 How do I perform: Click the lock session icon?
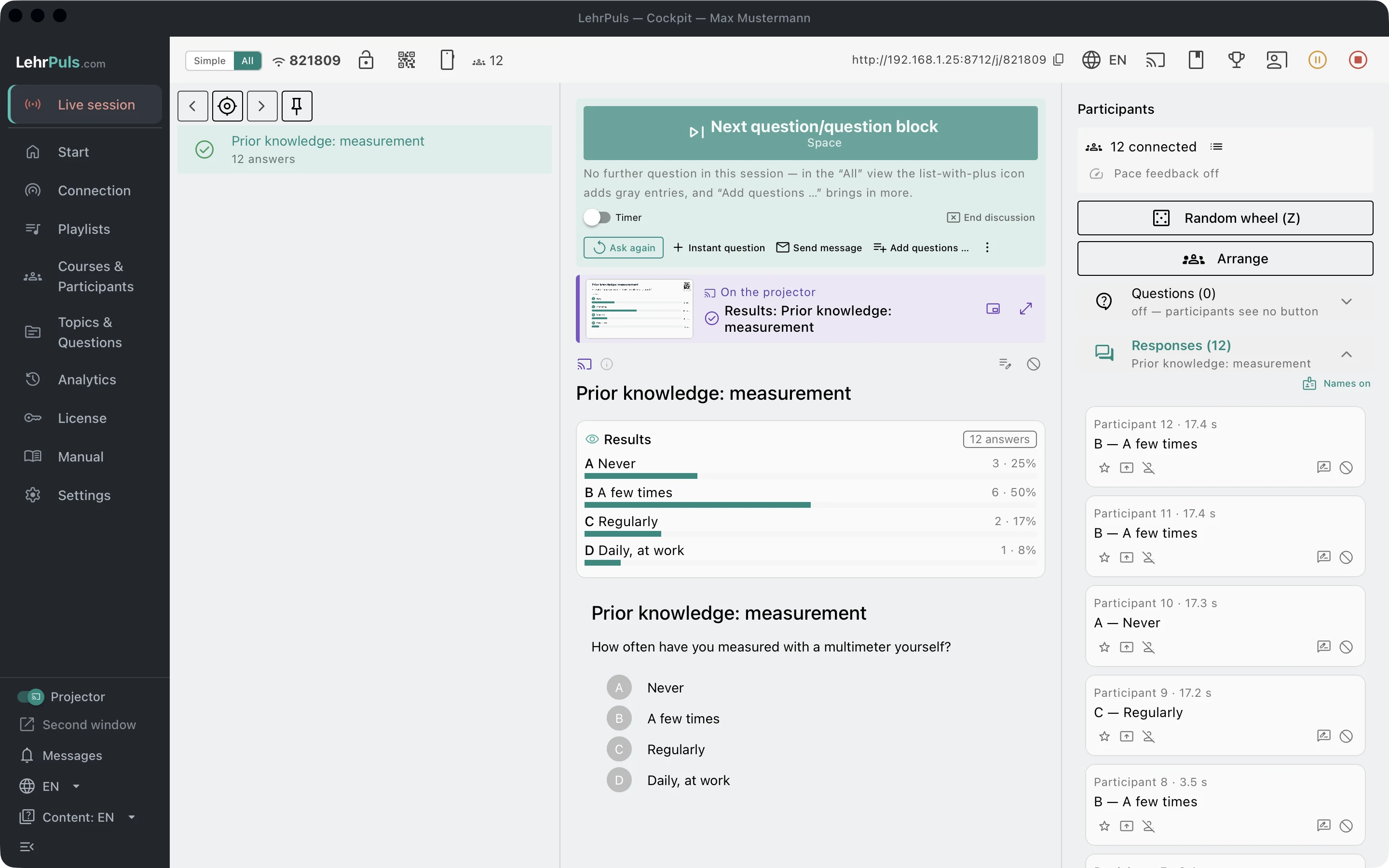[x=366, y=60]
